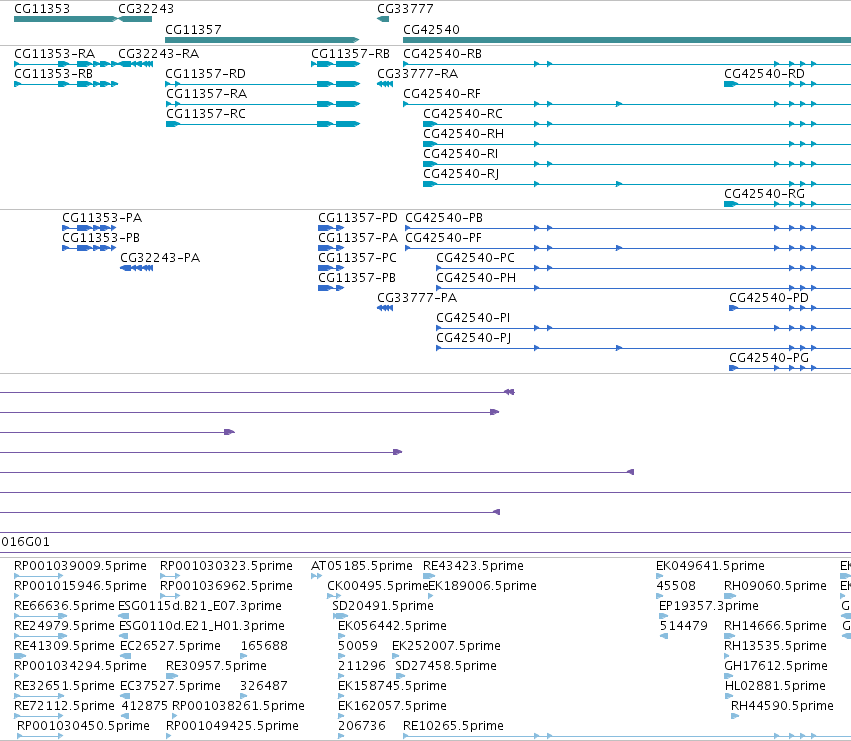Image resolution: width=851 pixels, height=741 pixels.
Task: Click the long CG42540 gene bar
Action: click(x=627, y=40)
